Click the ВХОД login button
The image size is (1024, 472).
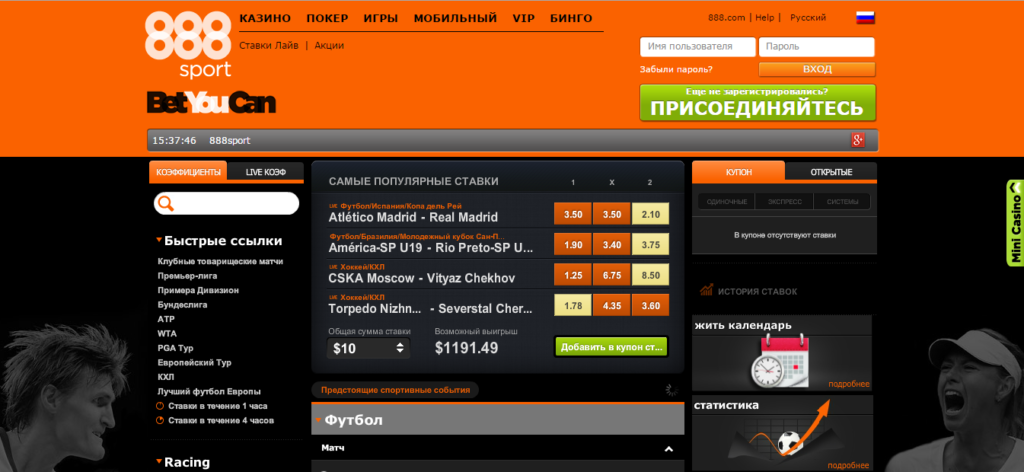coord(817,69)
